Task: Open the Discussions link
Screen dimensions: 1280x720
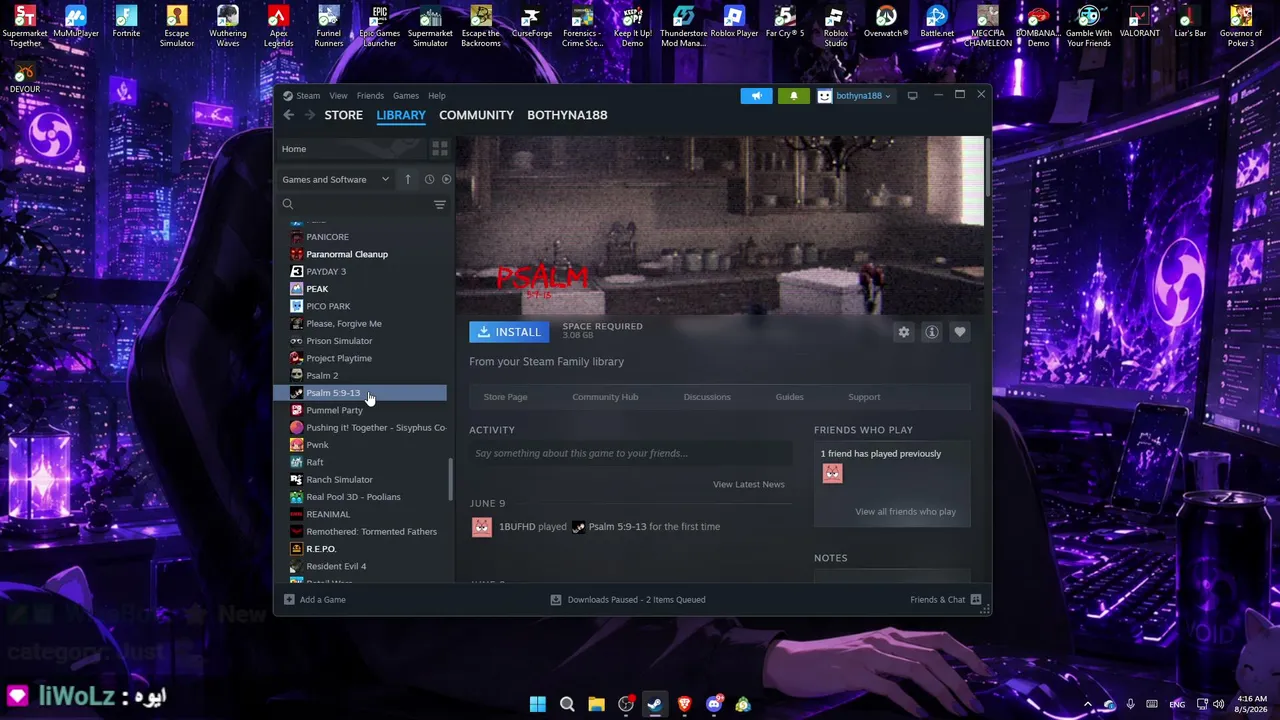Action: 707,397
